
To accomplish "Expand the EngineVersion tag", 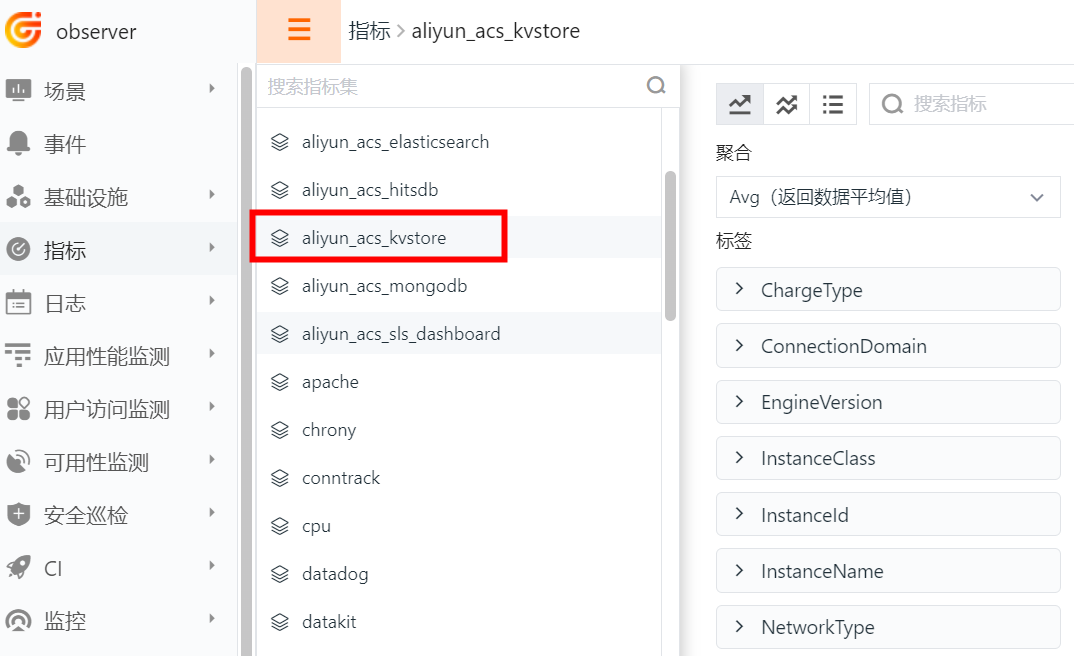I will [x=888, y=402].
